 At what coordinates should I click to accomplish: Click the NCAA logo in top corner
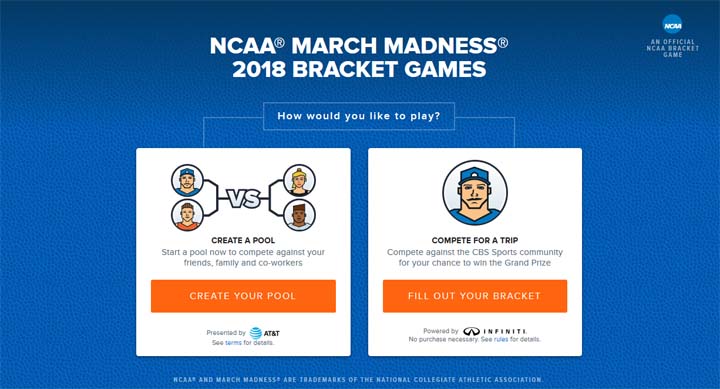672,24
